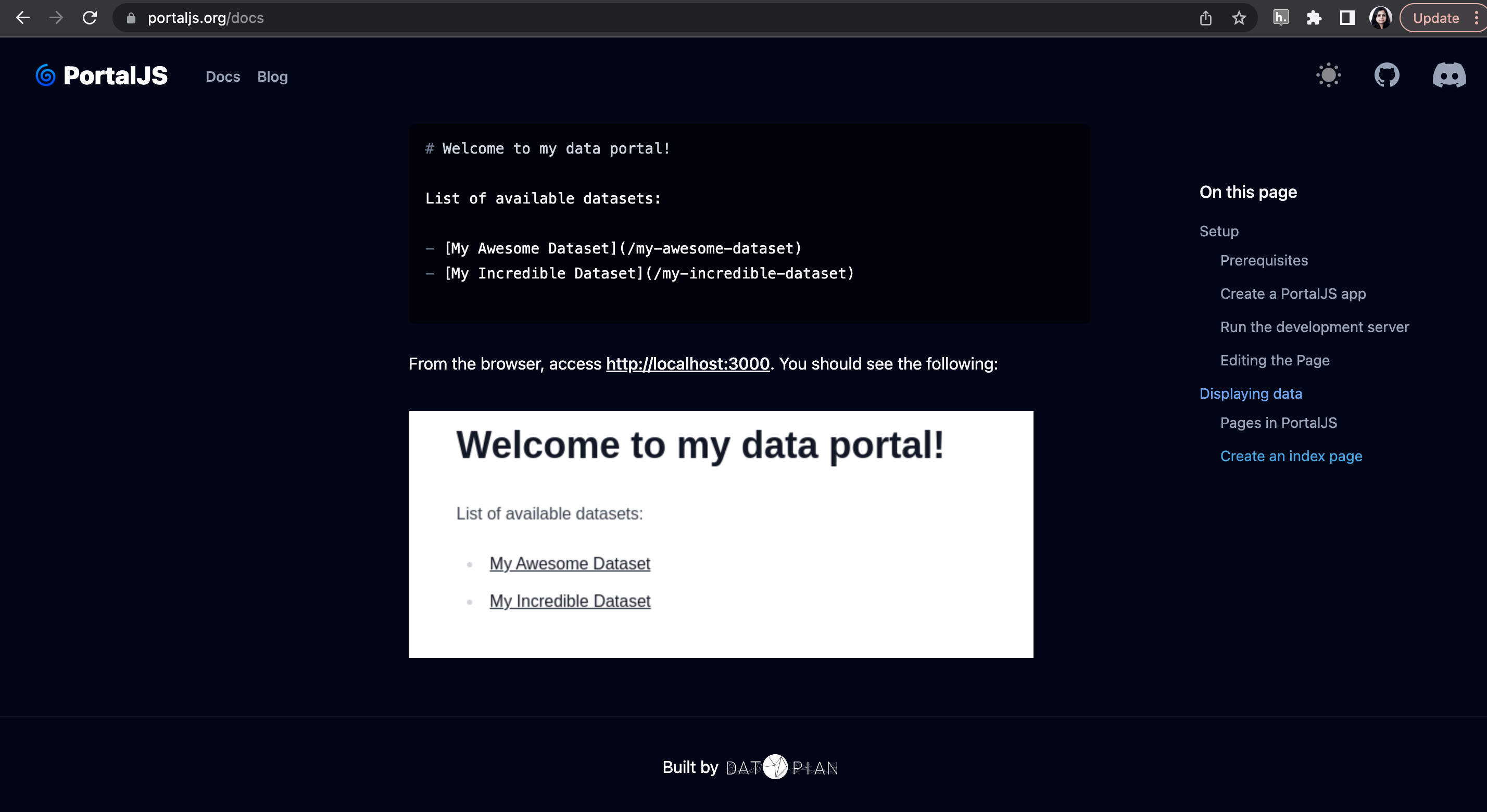1487x812 pixels.
Task: Toggle the light/dark theme sun icon
Action: click(1328, 75)
